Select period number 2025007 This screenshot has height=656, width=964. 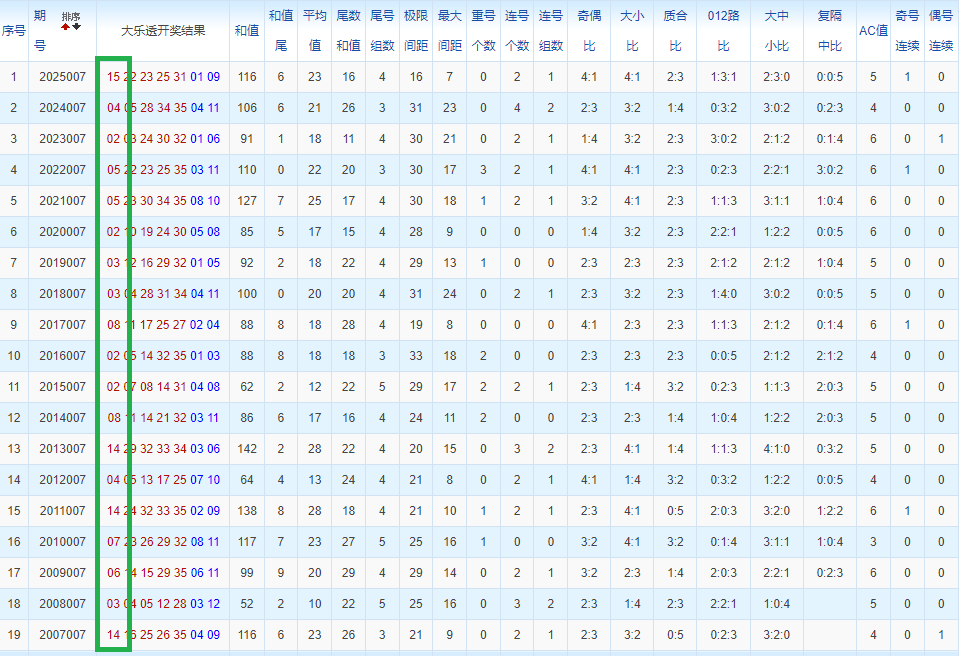[62, 77]
